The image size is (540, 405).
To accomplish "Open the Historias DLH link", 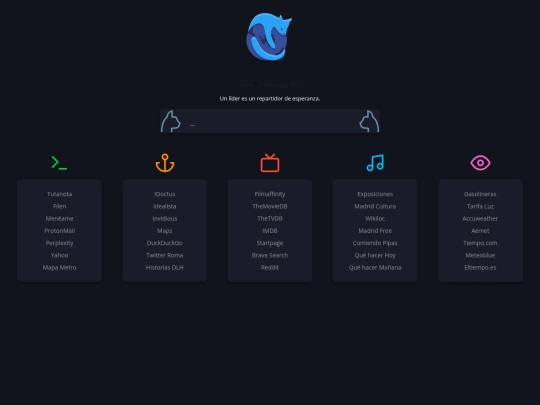I will [x=165, y=267].
